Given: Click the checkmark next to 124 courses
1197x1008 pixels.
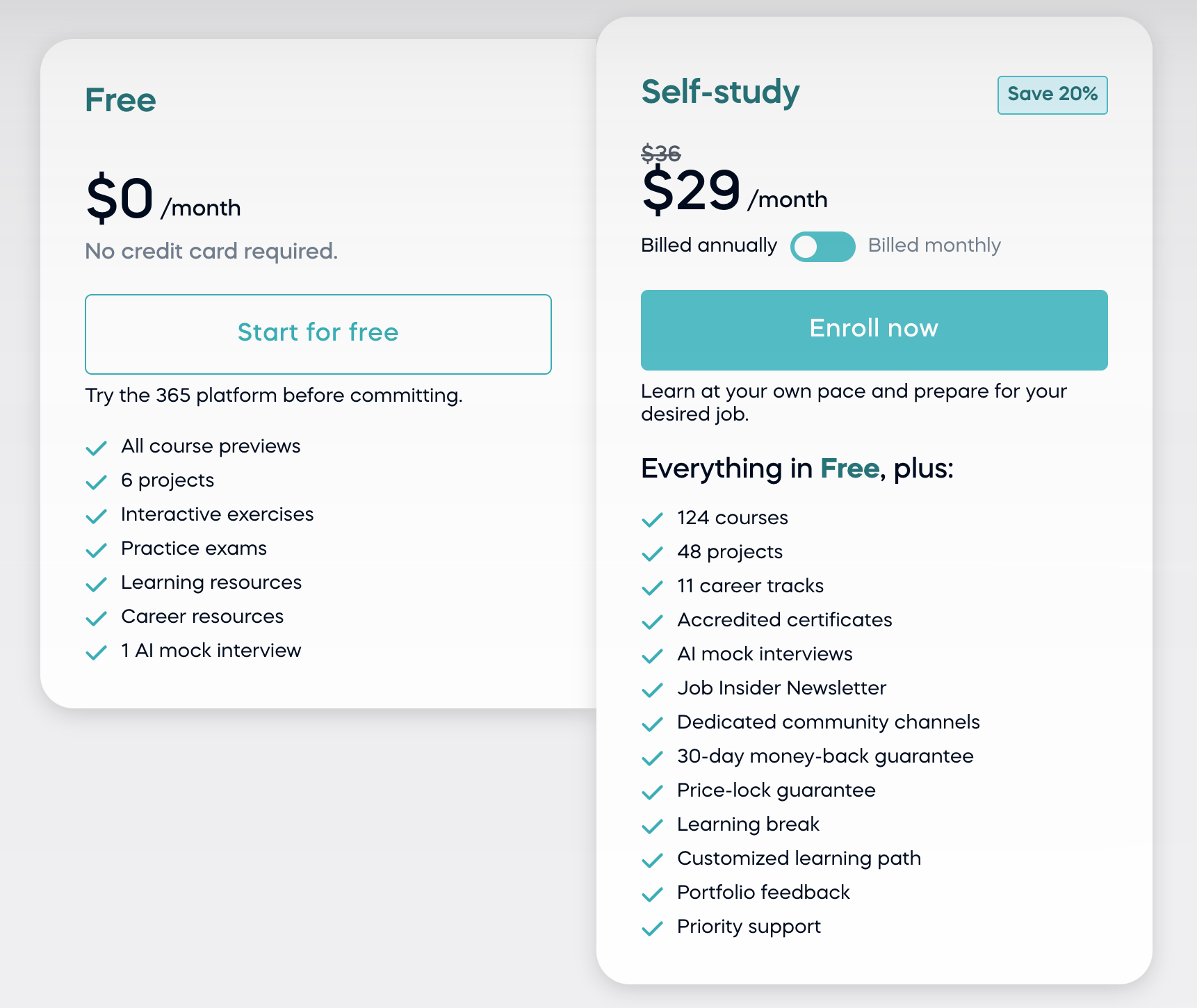Looking at the screenshot, I should click(653, 520).
